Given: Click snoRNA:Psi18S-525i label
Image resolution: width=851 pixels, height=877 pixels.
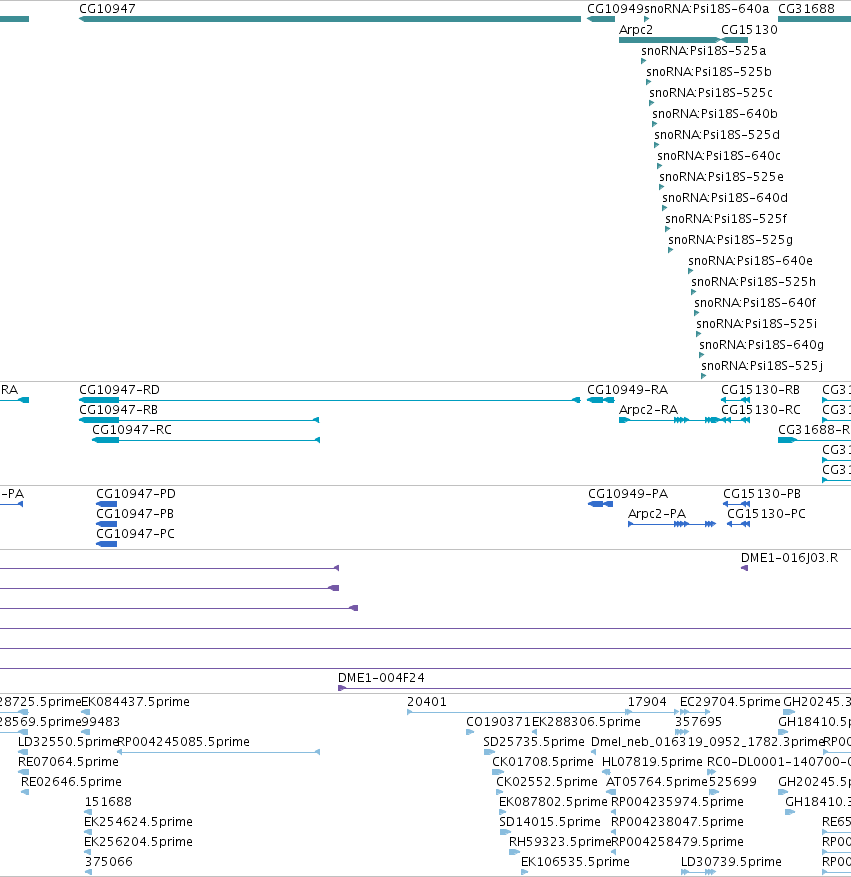Looking at the screenshot, I should coord(757,324).
